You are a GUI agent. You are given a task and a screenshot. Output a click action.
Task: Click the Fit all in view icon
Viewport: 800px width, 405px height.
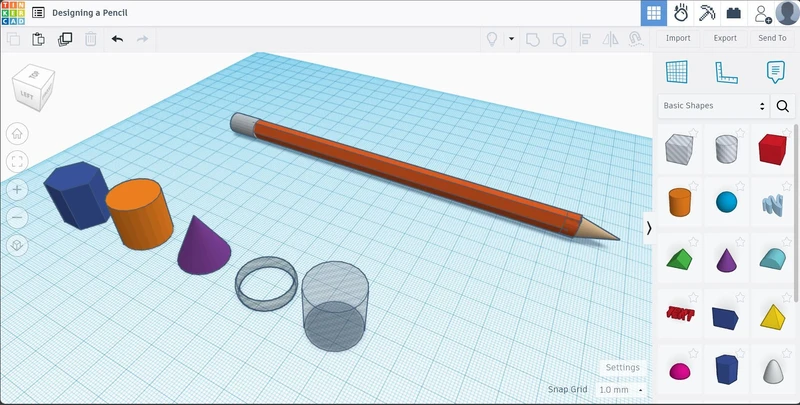(17, 162)
